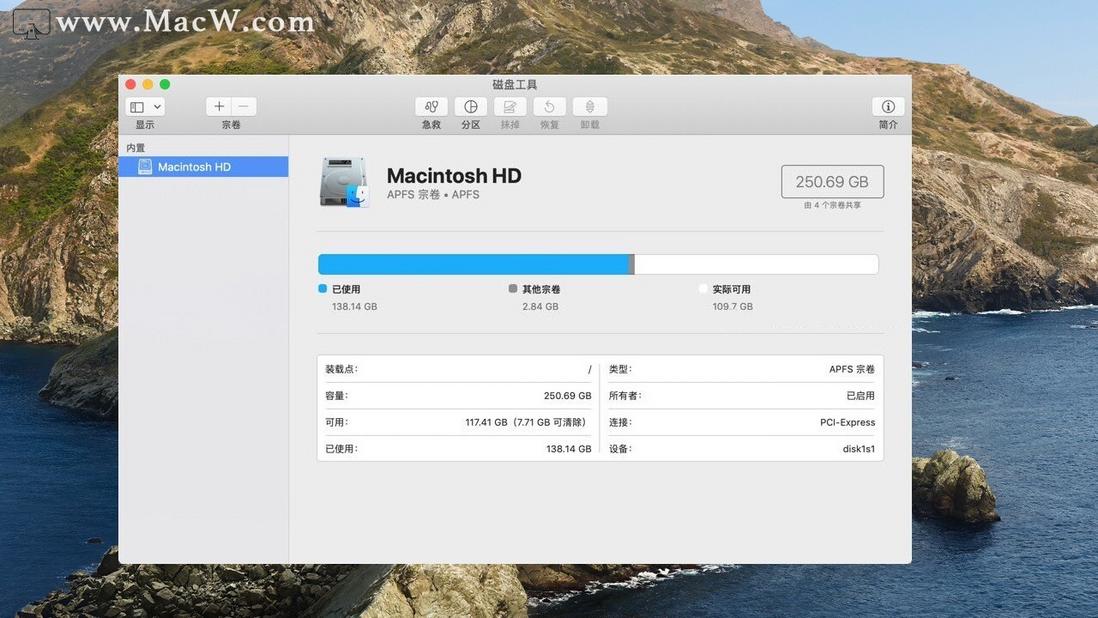The image size is (1098, 618).
Task: Open the Info (简介) panel icon
Action: click(888, 106)
